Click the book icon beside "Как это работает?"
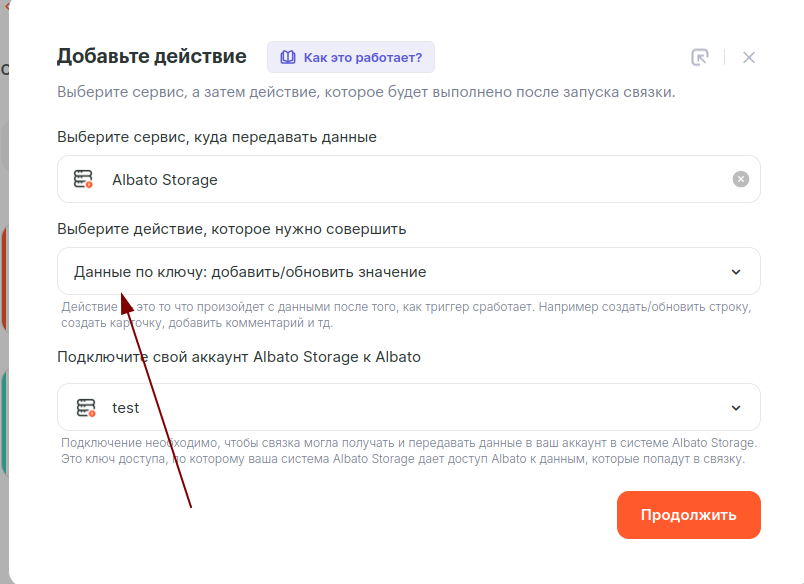The height and width of the screenshot is (584, 804). [288, 57]
